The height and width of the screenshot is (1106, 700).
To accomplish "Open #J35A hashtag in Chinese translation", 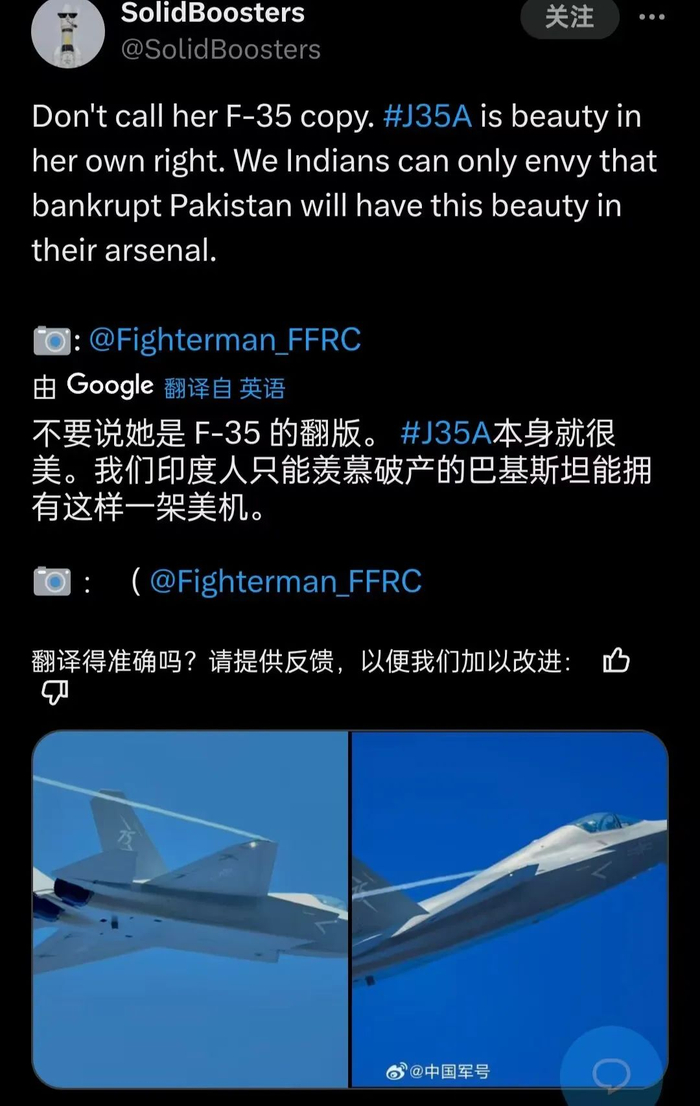I will [x=446, y=433].
